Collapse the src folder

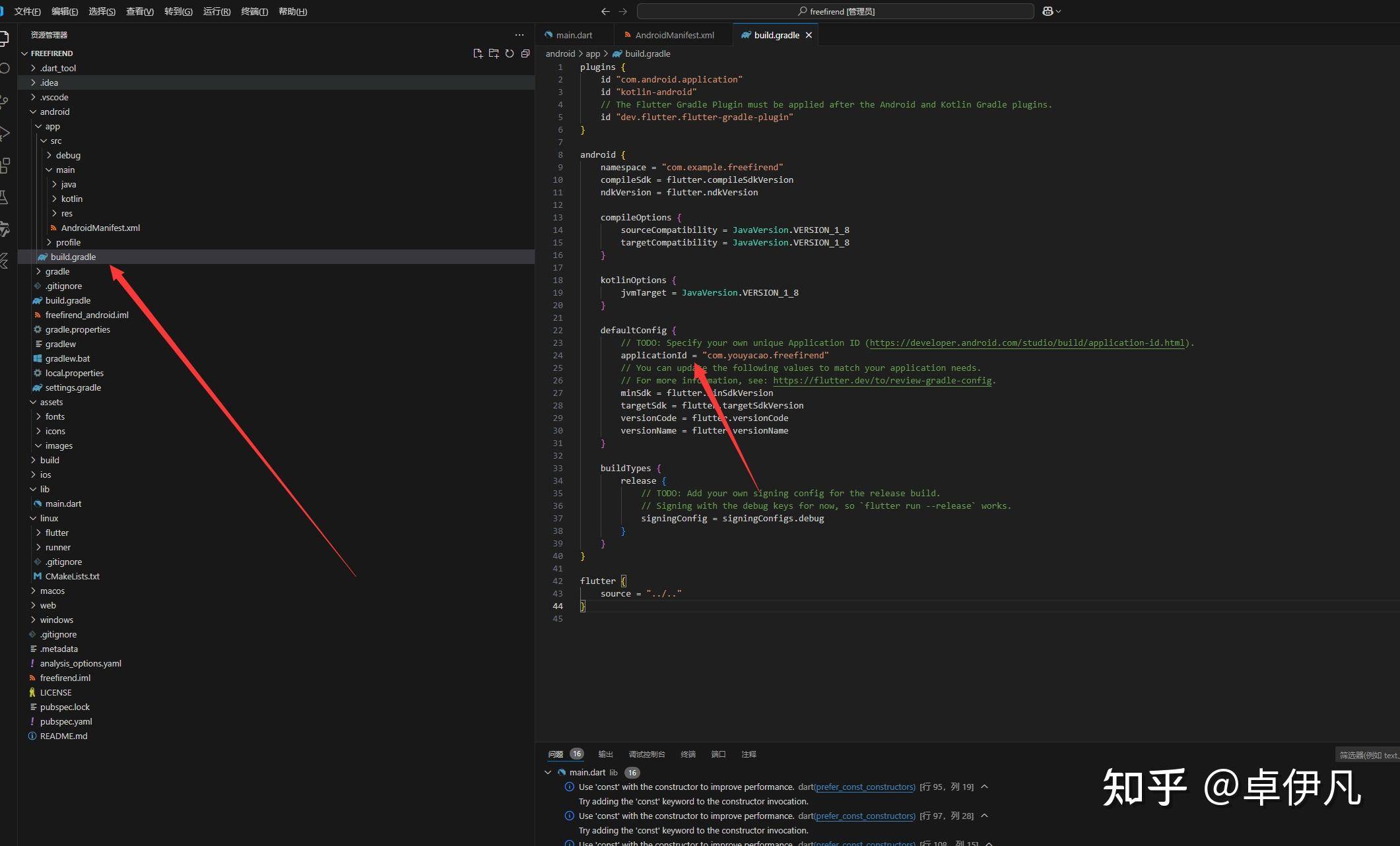44,141
